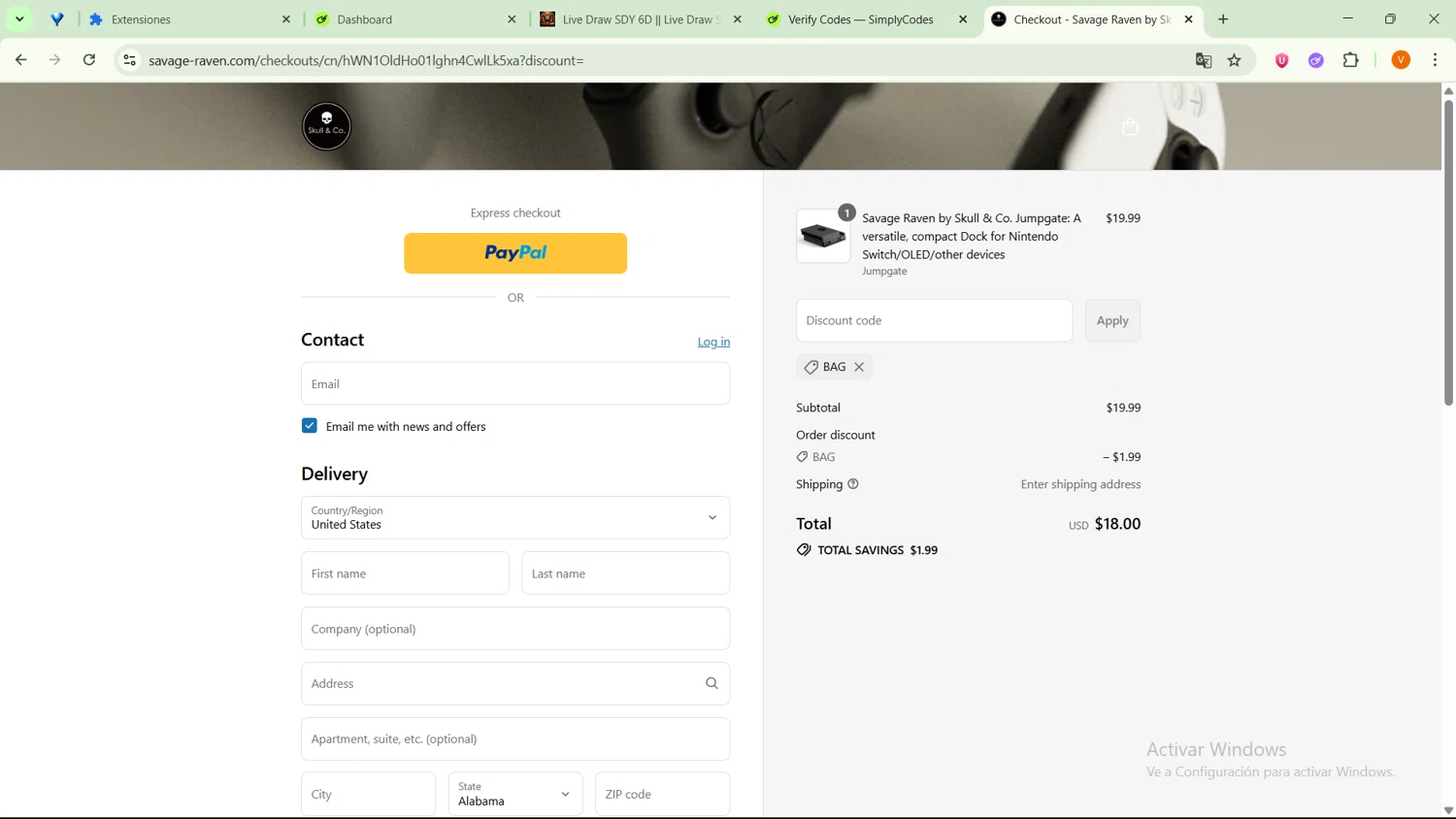Click the TOTAL SAVINGS $1.99 text
The image size is (1456, 819).
coord(877,550)
